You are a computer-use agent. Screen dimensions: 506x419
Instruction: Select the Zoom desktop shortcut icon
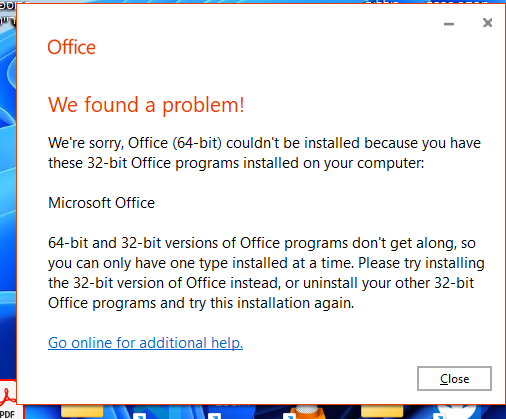[232, 412]
